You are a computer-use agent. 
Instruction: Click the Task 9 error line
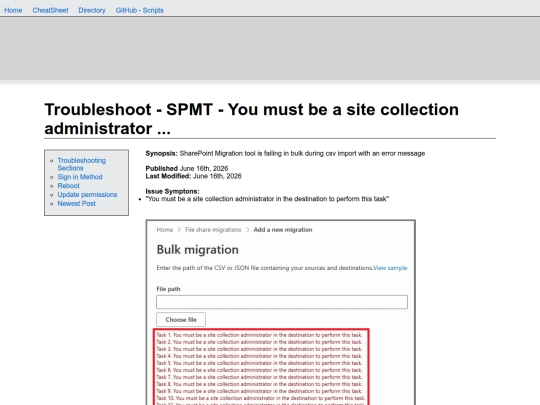pyautogui.click(x=259, y=391)
